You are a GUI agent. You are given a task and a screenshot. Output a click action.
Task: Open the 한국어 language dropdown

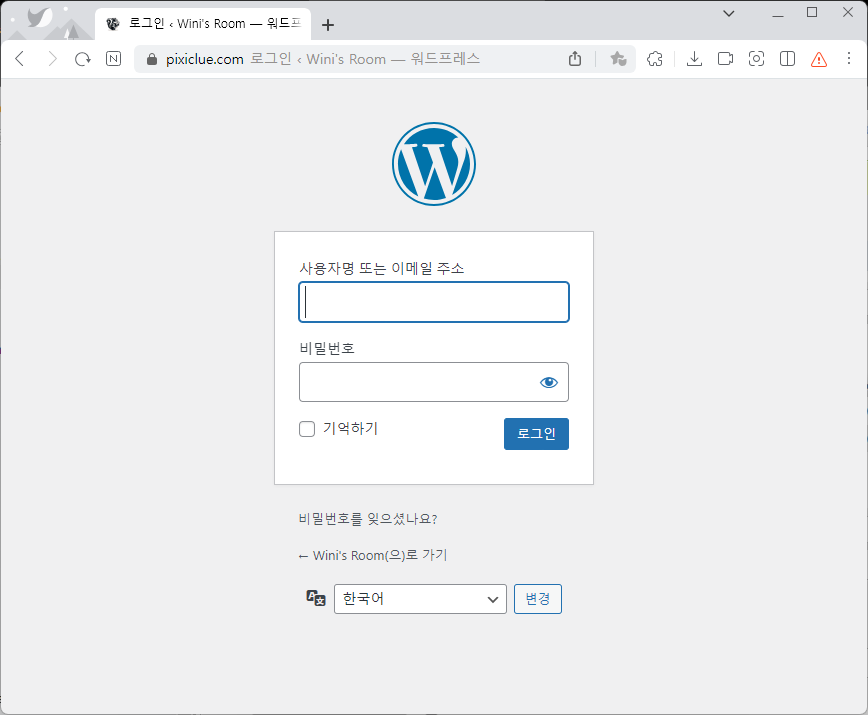(x=420, y=599)
